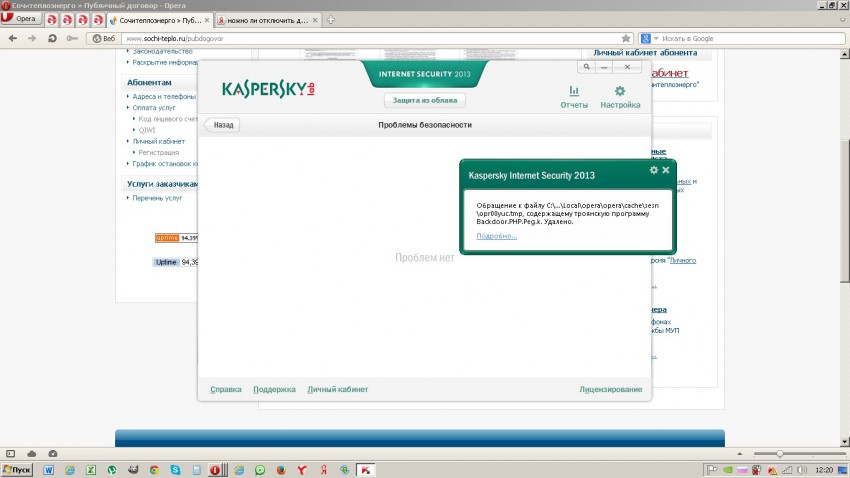Close the Kaspersky notification popup
The width and height of the screenshot is (850, 478).
(x=666, y=170)
